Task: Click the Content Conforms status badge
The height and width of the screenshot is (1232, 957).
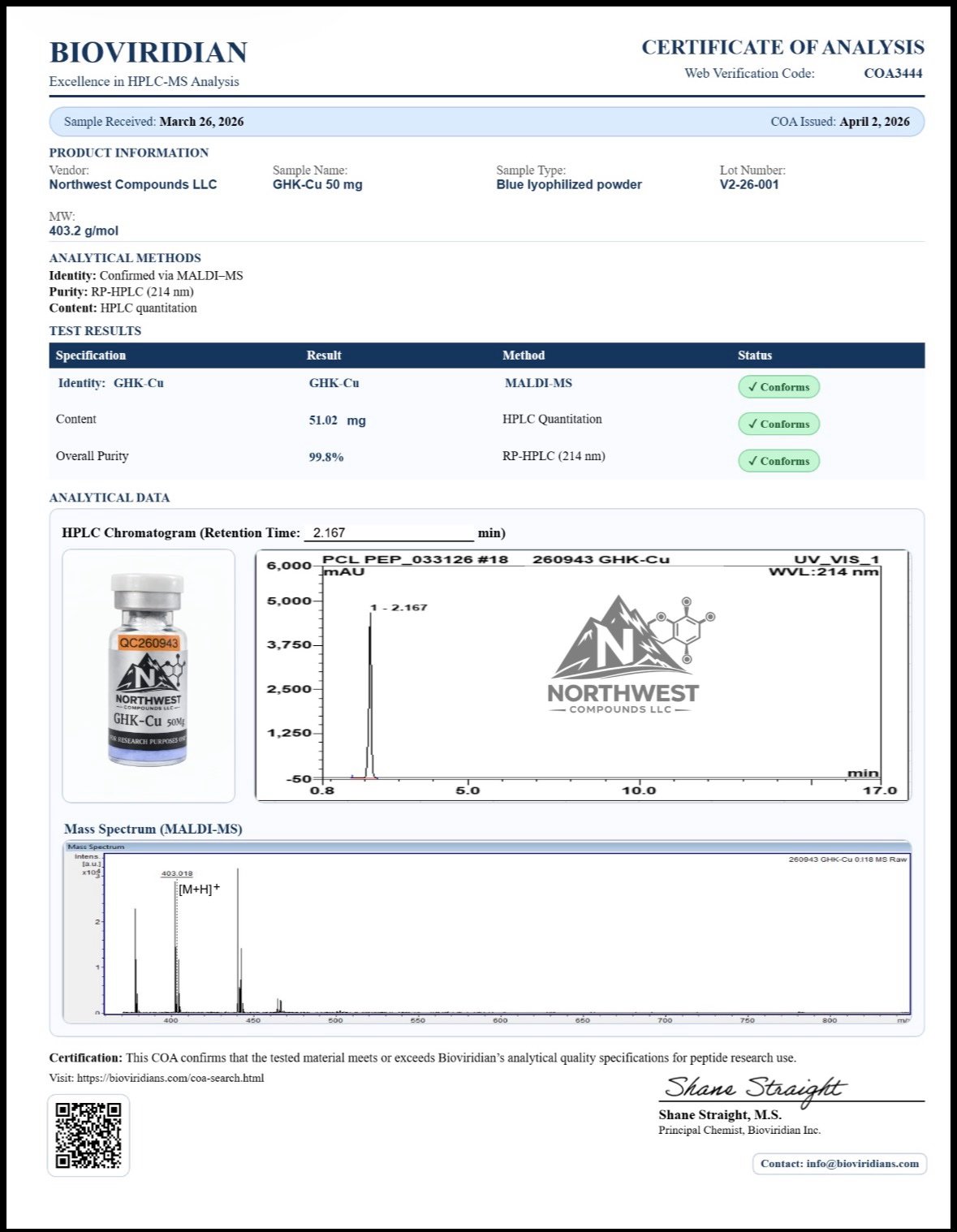Action: [778, 424]
